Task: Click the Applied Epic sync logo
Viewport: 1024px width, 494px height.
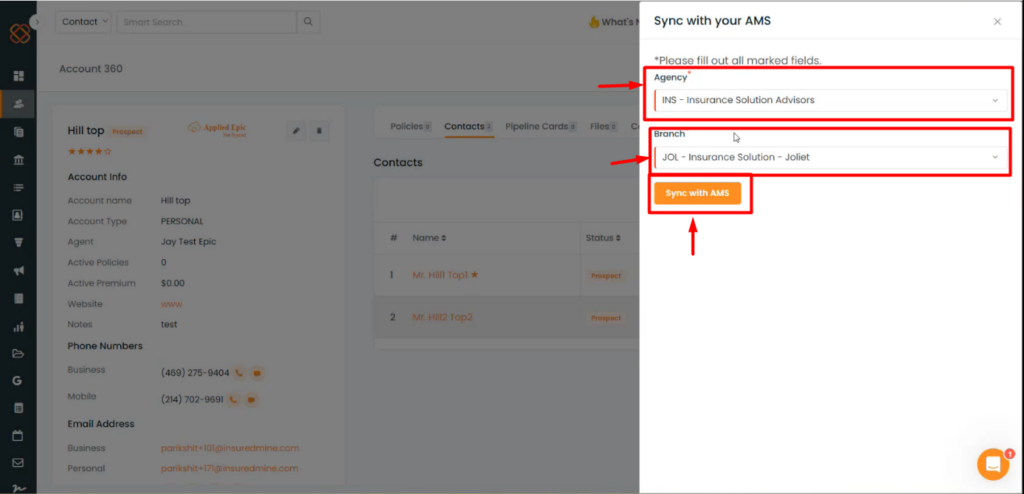Action: pyautogui.click(x=217, y=129)
